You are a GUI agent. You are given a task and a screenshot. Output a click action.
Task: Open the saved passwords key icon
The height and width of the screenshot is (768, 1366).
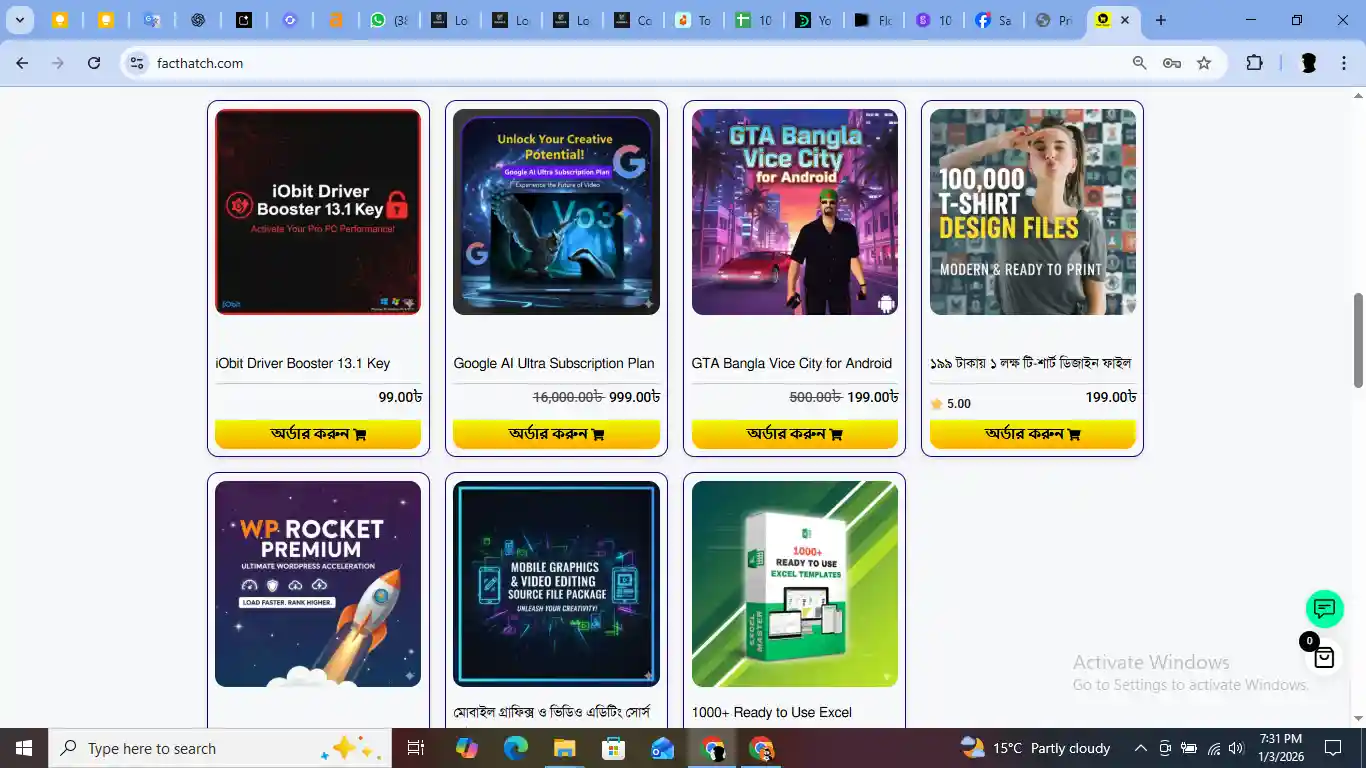(1172, 63)
